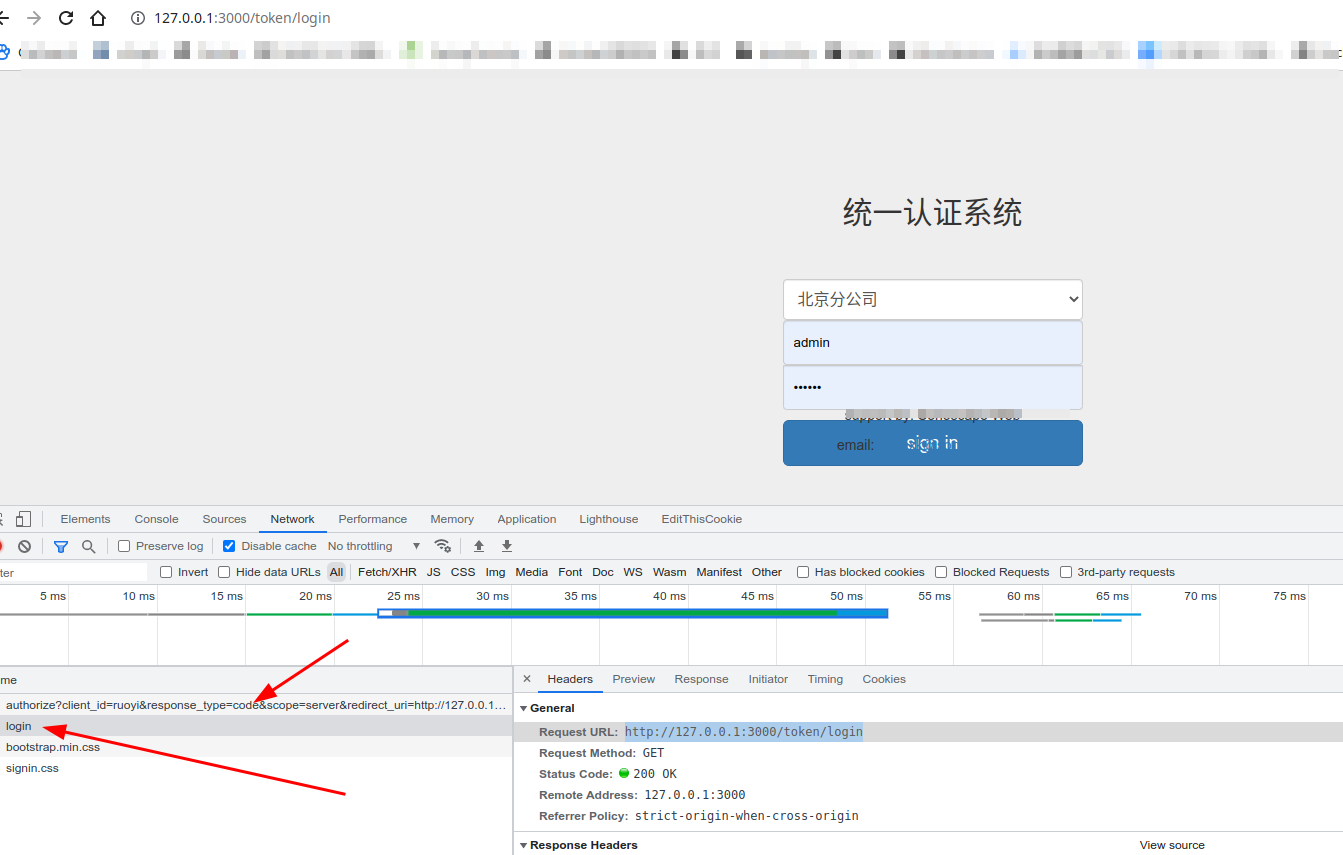This screenshot has height=855, width=1343.
Task: Toggle the device toolbar in DevTools
Action: click(23, 519)
